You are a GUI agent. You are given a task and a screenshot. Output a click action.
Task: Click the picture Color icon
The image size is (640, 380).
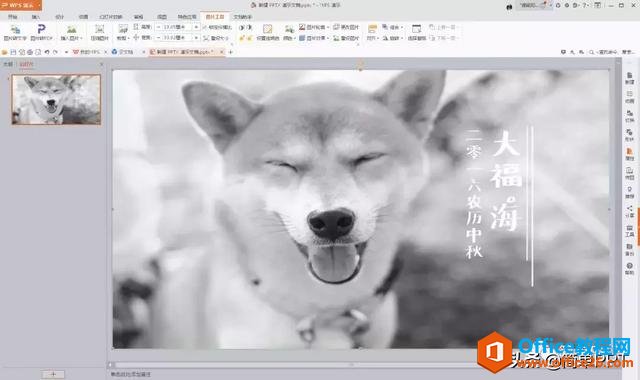pos(289,29)
